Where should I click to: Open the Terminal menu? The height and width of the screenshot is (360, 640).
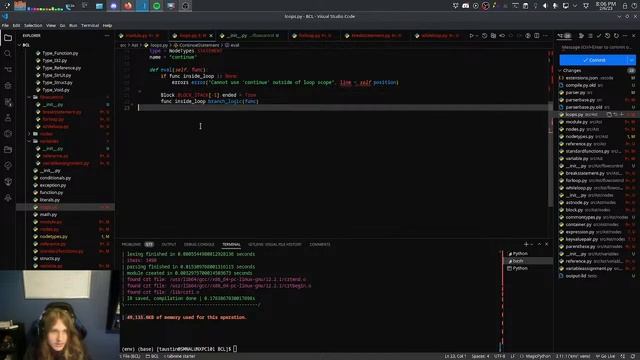click(x=90, y=25)
